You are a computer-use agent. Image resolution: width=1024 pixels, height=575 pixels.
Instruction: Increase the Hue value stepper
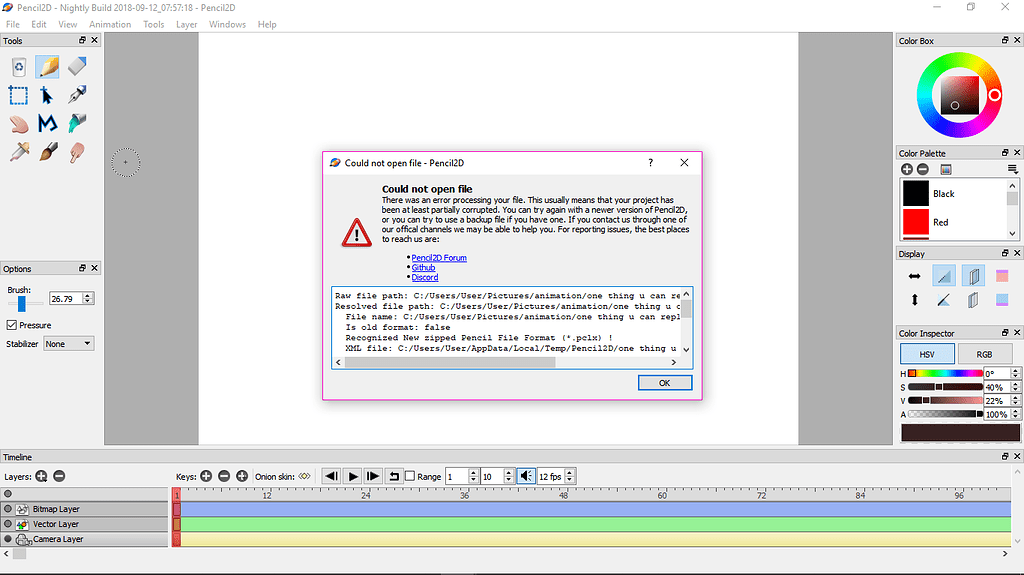(x=1015, y=370)
